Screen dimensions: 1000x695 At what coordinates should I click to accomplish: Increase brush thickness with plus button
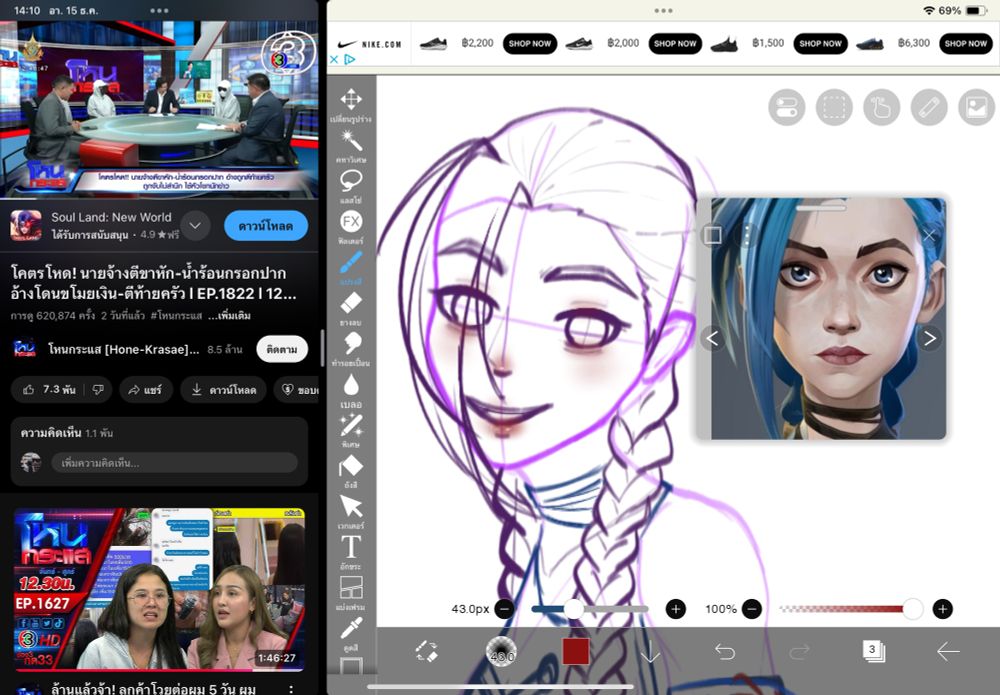tap(675, 609)
